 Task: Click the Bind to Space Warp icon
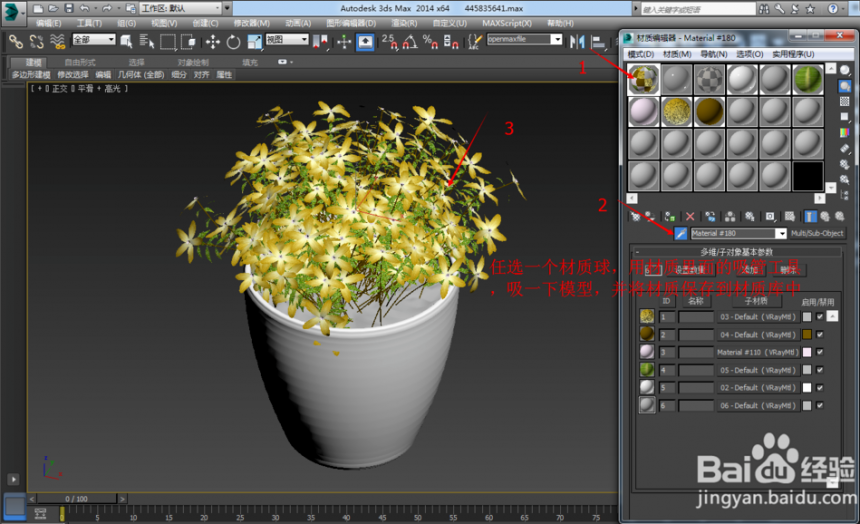coord(57,42)
